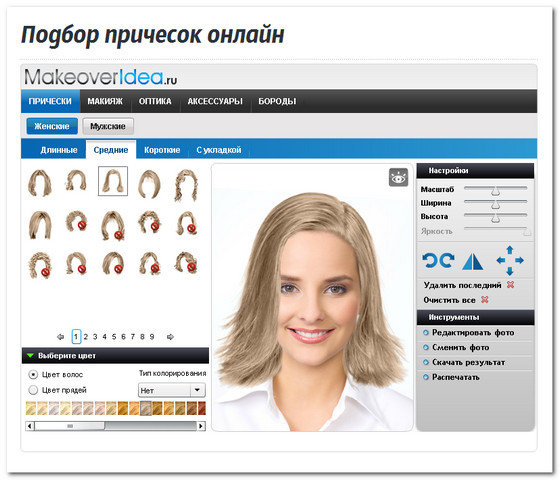
Task: Click red X next to Удалить последний
Action: [511, 285]
